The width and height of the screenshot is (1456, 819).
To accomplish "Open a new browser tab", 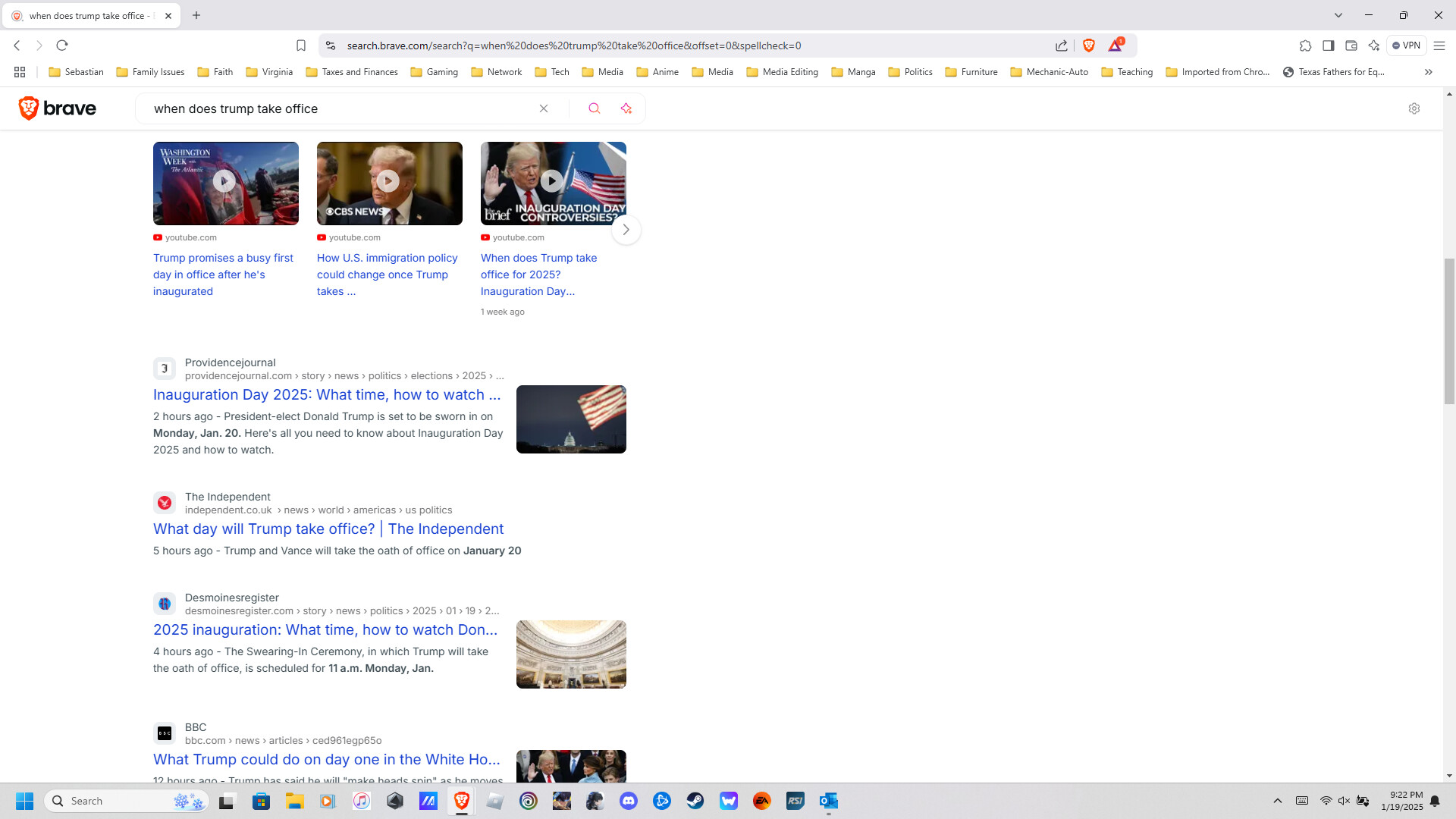I will [196, 15].
